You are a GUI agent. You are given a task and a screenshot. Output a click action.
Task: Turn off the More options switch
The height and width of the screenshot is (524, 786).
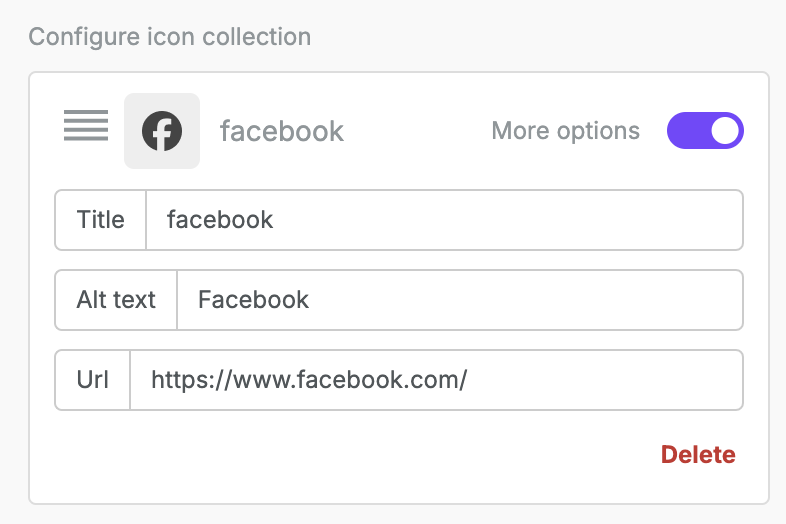pos(705,130)
